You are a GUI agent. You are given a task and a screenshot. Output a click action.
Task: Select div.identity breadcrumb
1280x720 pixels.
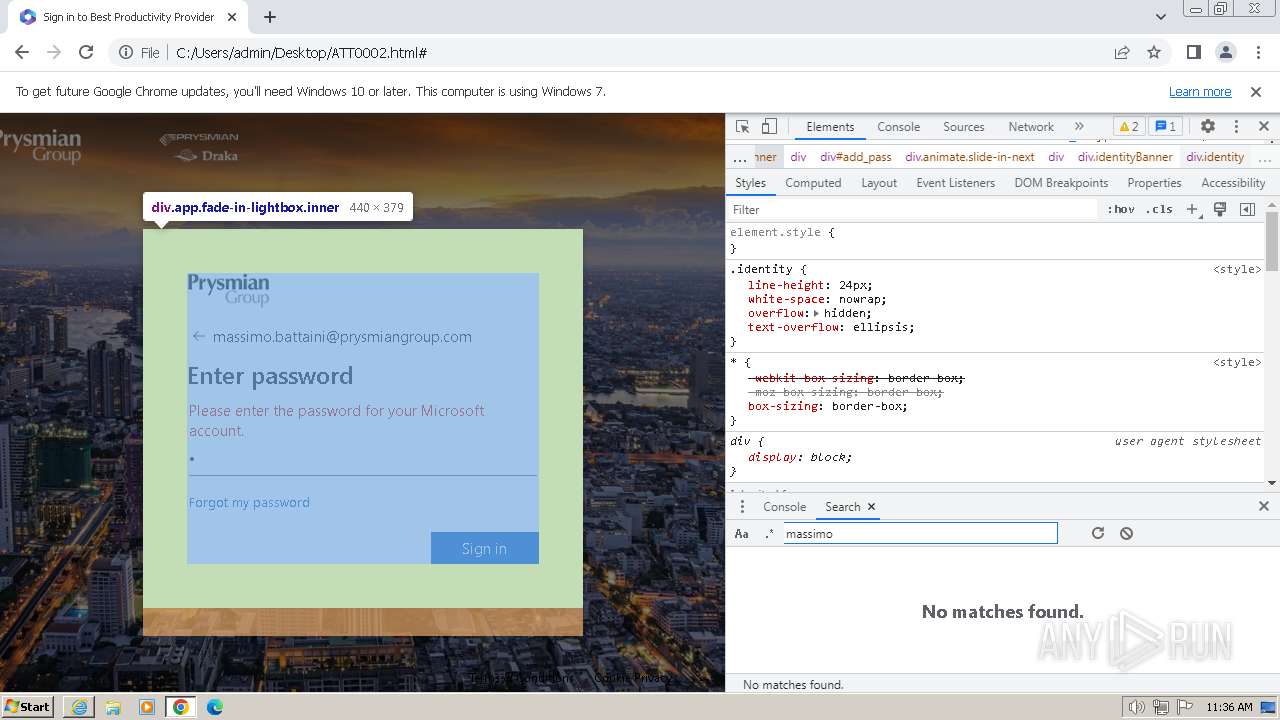coord(1215,157)
